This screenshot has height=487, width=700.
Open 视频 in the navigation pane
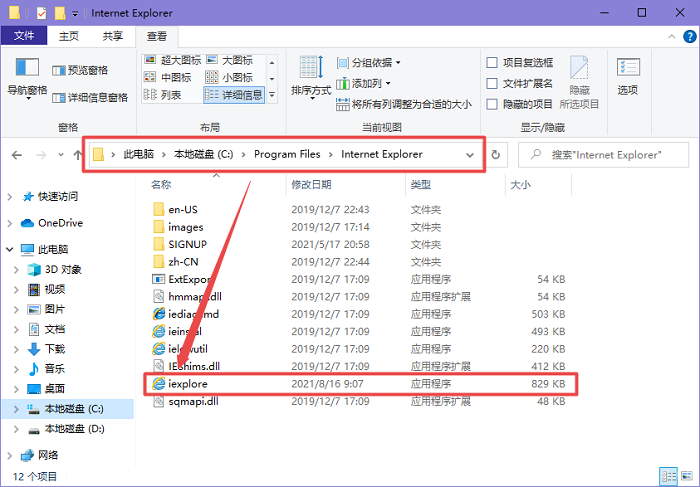tap(55, 289)
